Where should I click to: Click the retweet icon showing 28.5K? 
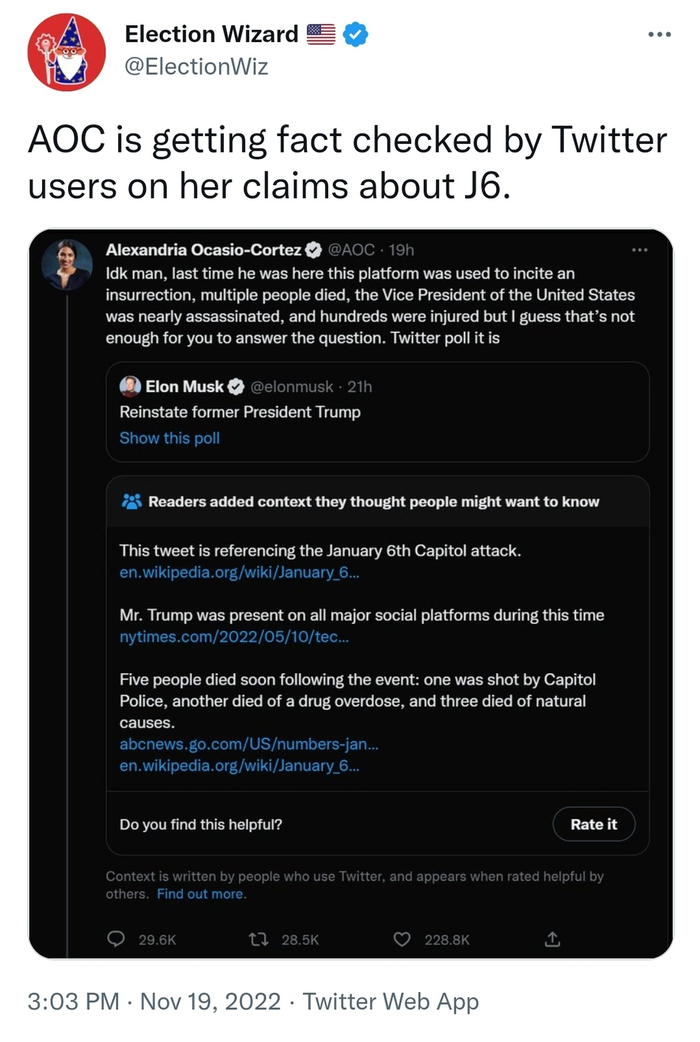[x=258, y=939]
